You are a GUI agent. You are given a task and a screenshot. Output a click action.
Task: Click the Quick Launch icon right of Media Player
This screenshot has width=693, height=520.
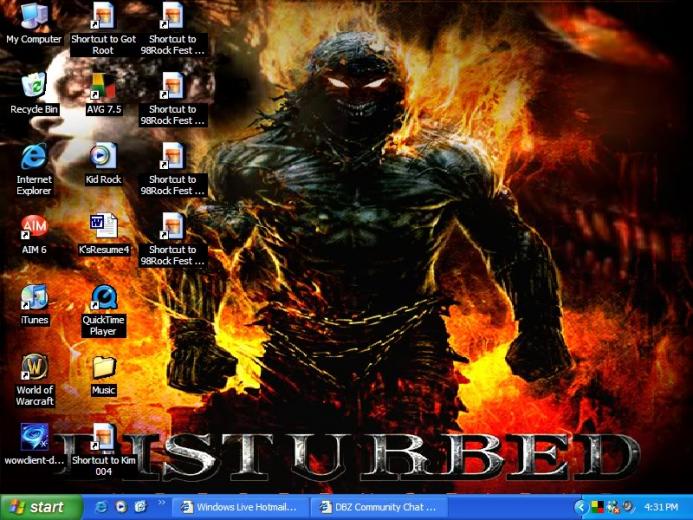click(141, 506)
